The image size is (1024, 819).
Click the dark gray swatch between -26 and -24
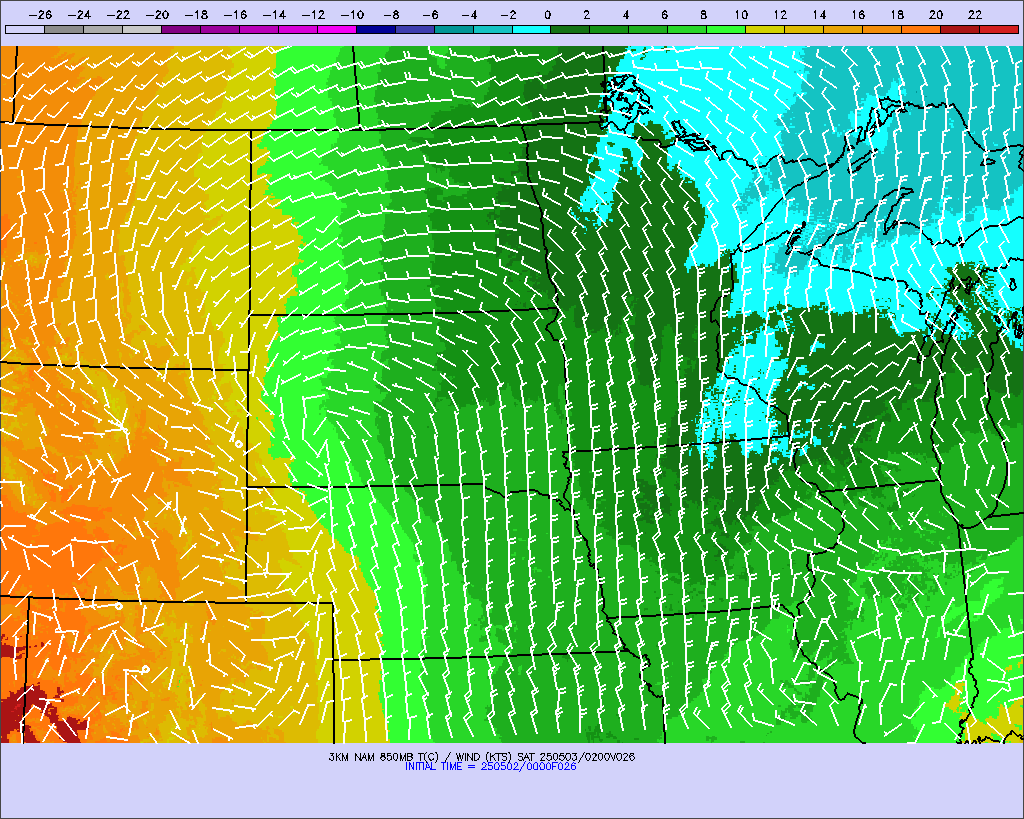click(64, 29)
